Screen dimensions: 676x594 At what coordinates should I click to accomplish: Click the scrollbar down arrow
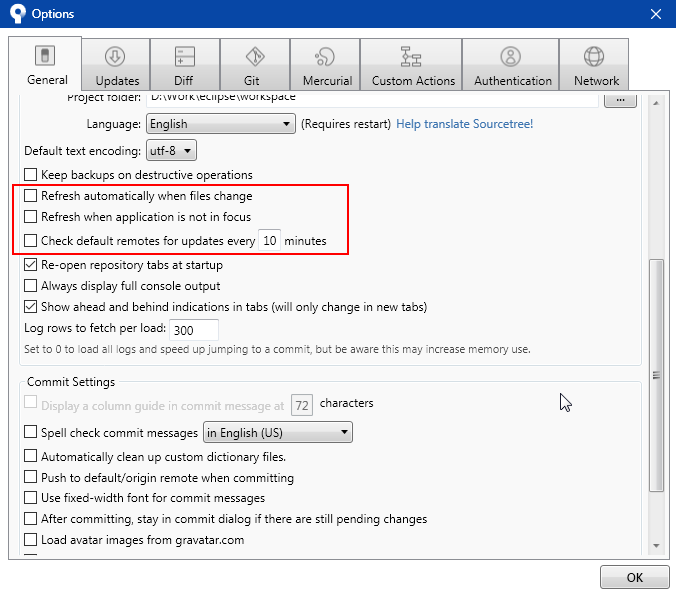pos(656,546)
